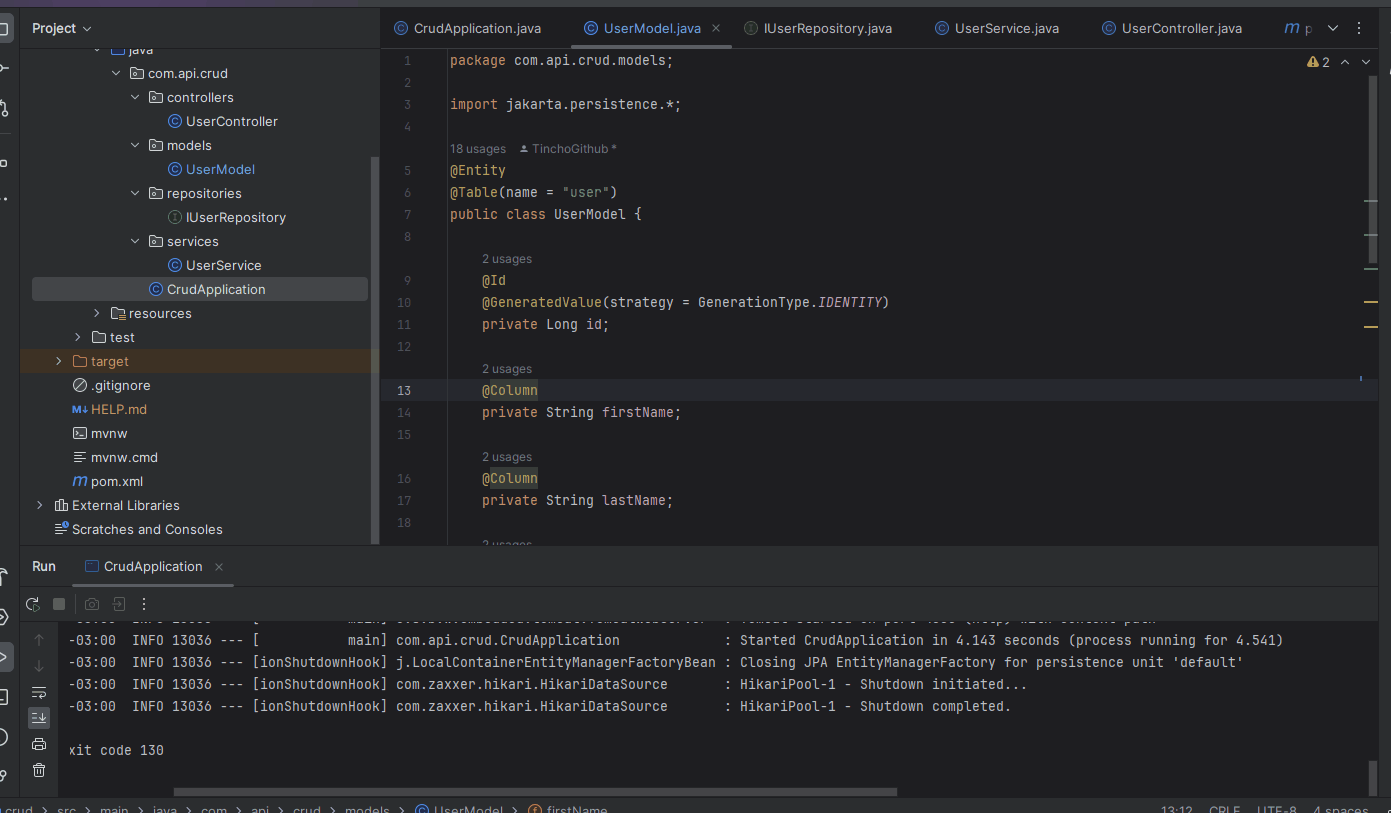Click the External Libraries icon
This screenshot has height=813, width=1391.
tap(61, 505)
